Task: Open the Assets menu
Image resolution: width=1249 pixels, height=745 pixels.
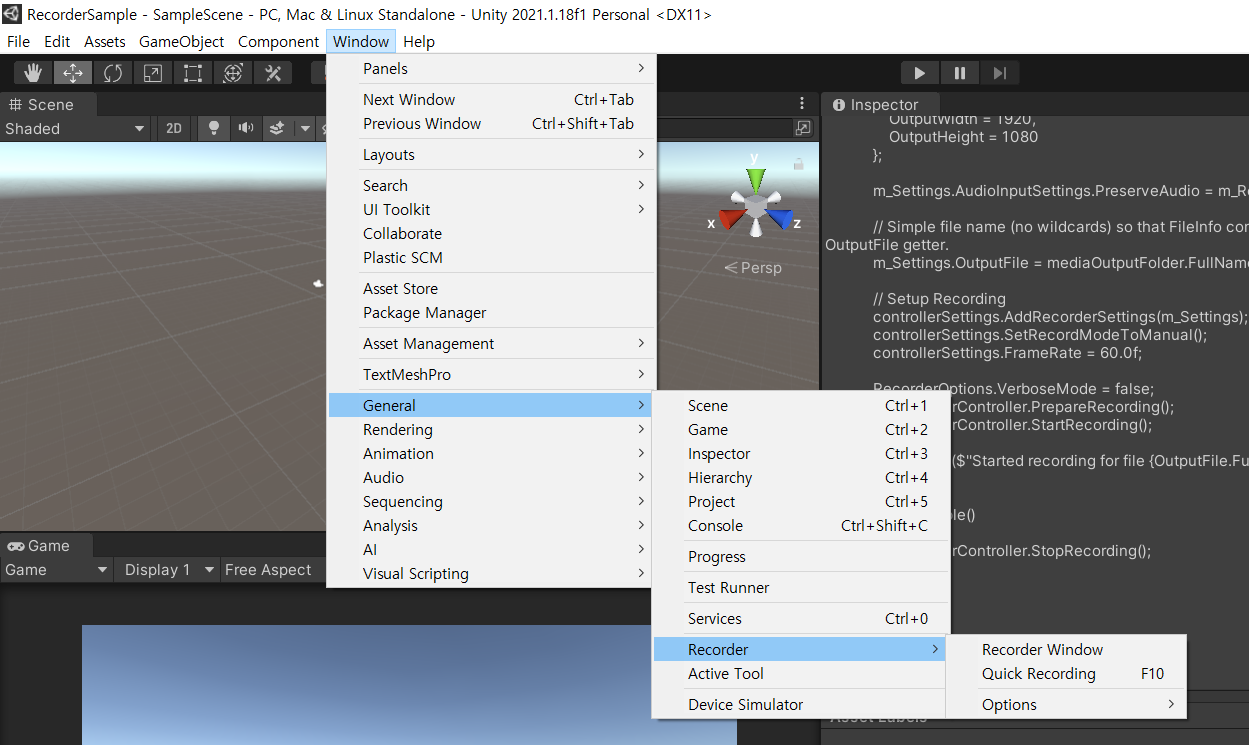Action: pyautogui.click(x=105, y=41)
